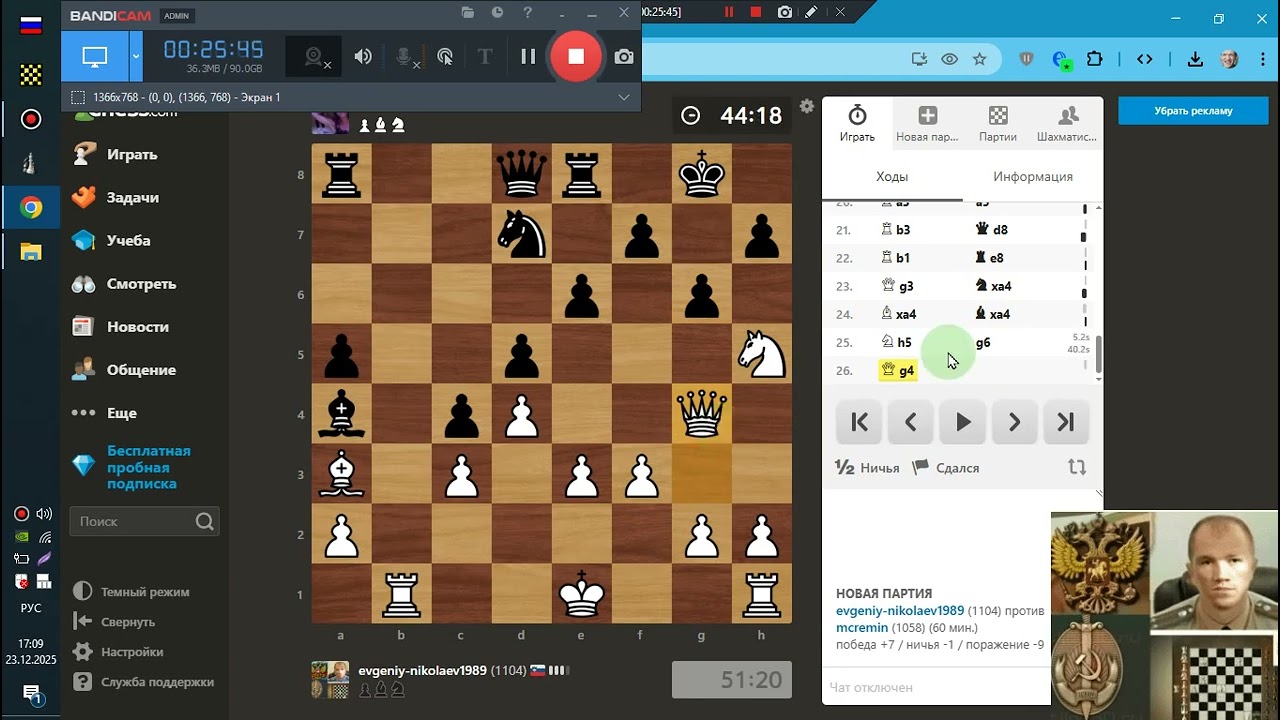1280x720 pixels.
Task: Take a screenshot with Bandicam's camera icon
Action: pyautogui.click(x=624, y=57)
